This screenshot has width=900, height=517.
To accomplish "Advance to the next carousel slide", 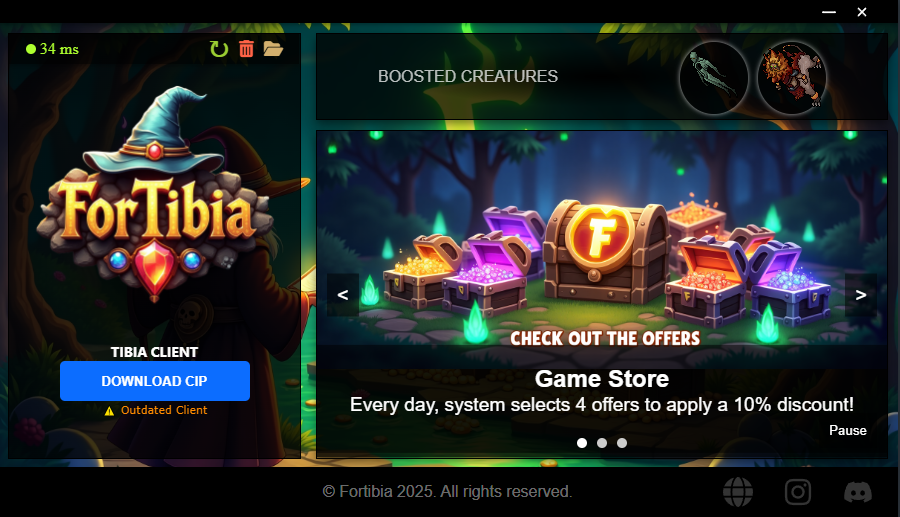I will pos(861,295).
